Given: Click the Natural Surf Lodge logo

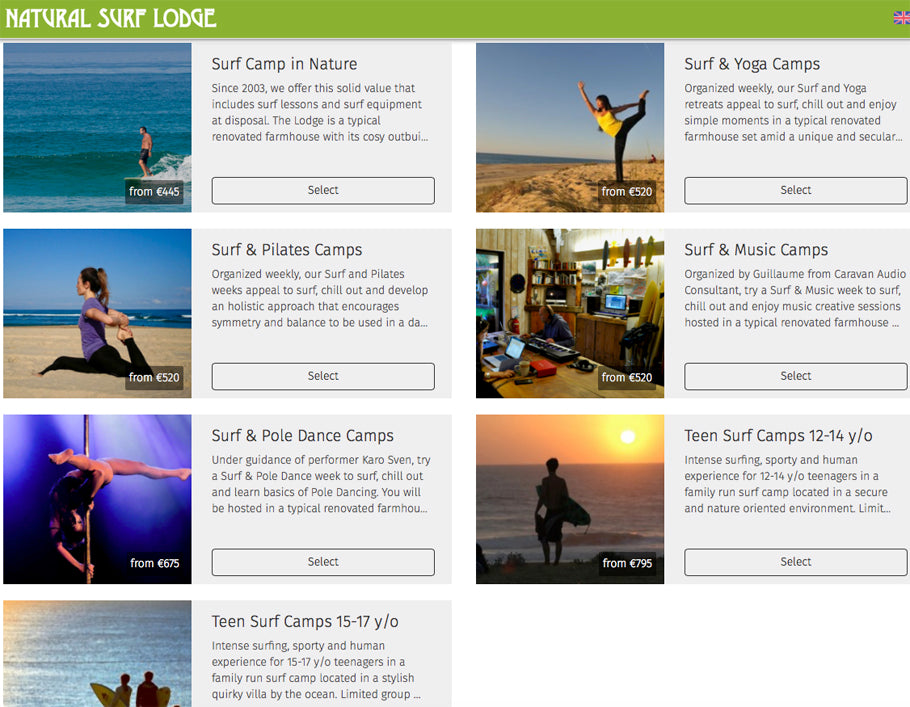Looking at the screenshot, I should [111, 18].
